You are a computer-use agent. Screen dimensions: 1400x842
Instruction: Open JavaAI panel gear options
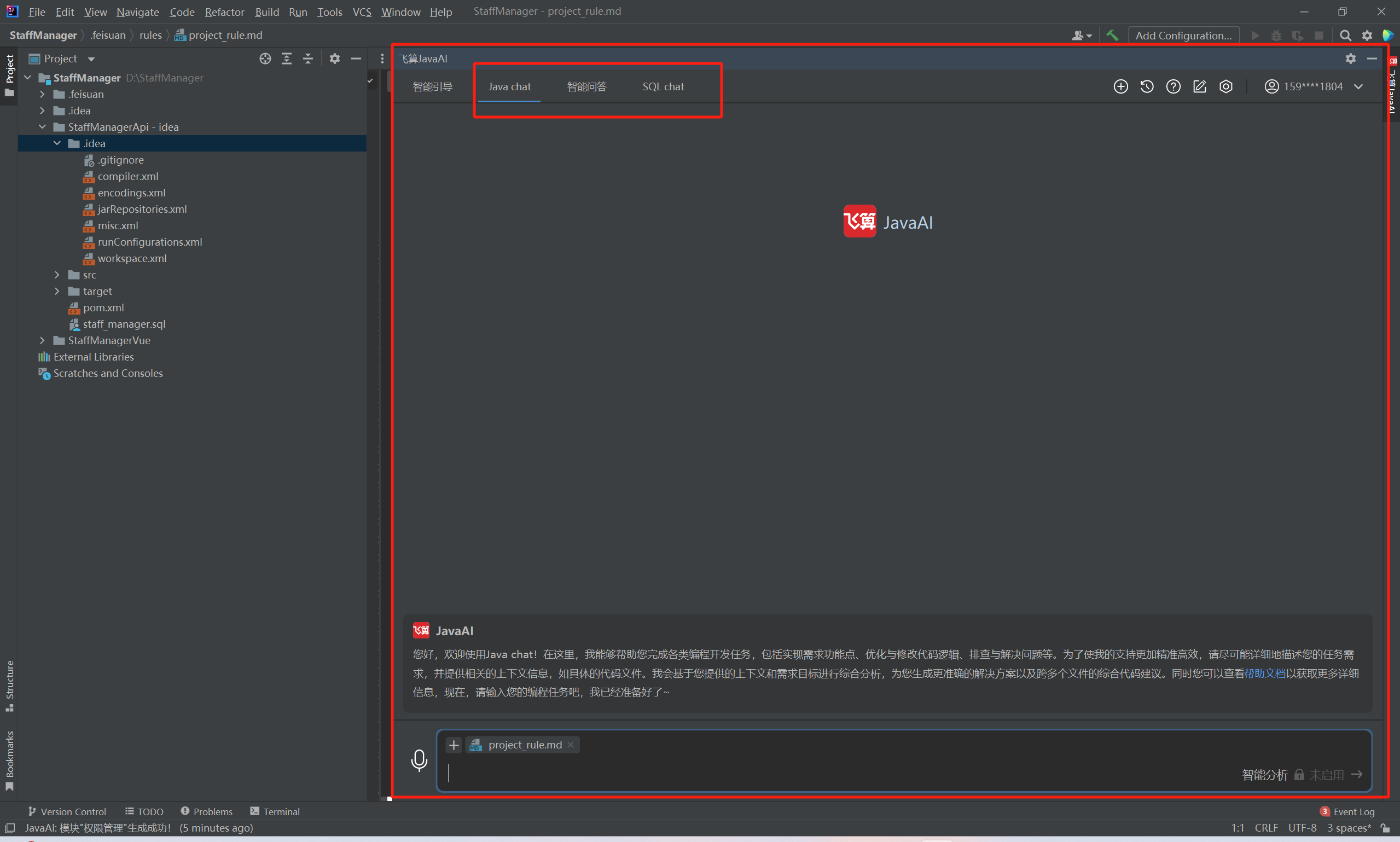(1351, 59)
